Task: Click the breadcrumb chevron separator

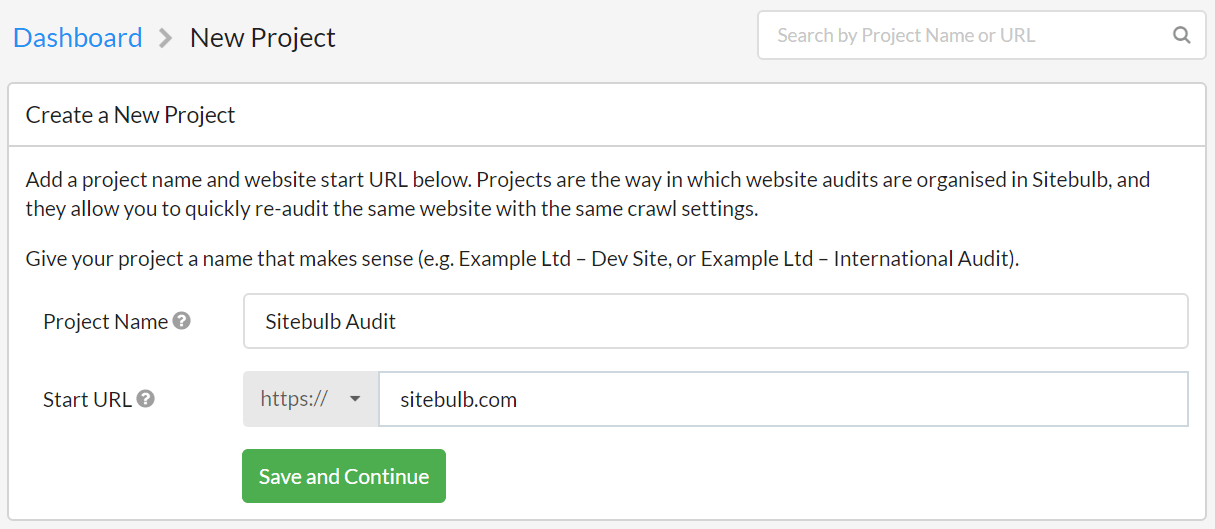Action: tap(165, 38)
